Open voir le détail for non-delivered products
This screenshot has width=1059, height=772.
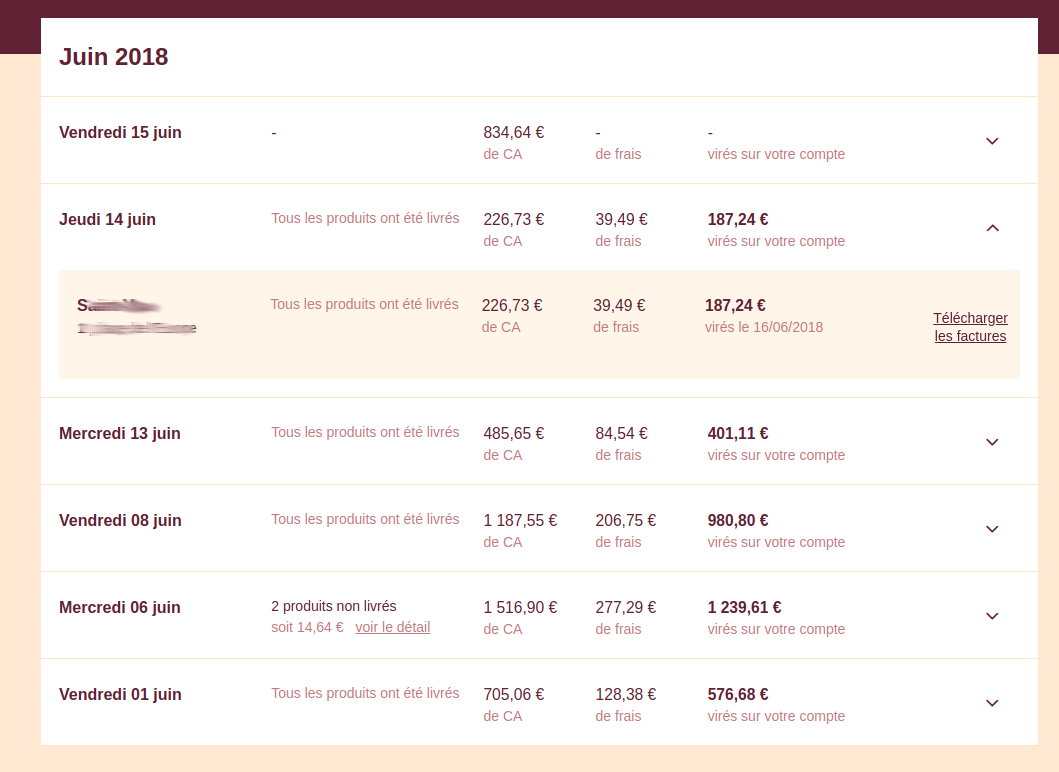[x=392, y=627]
